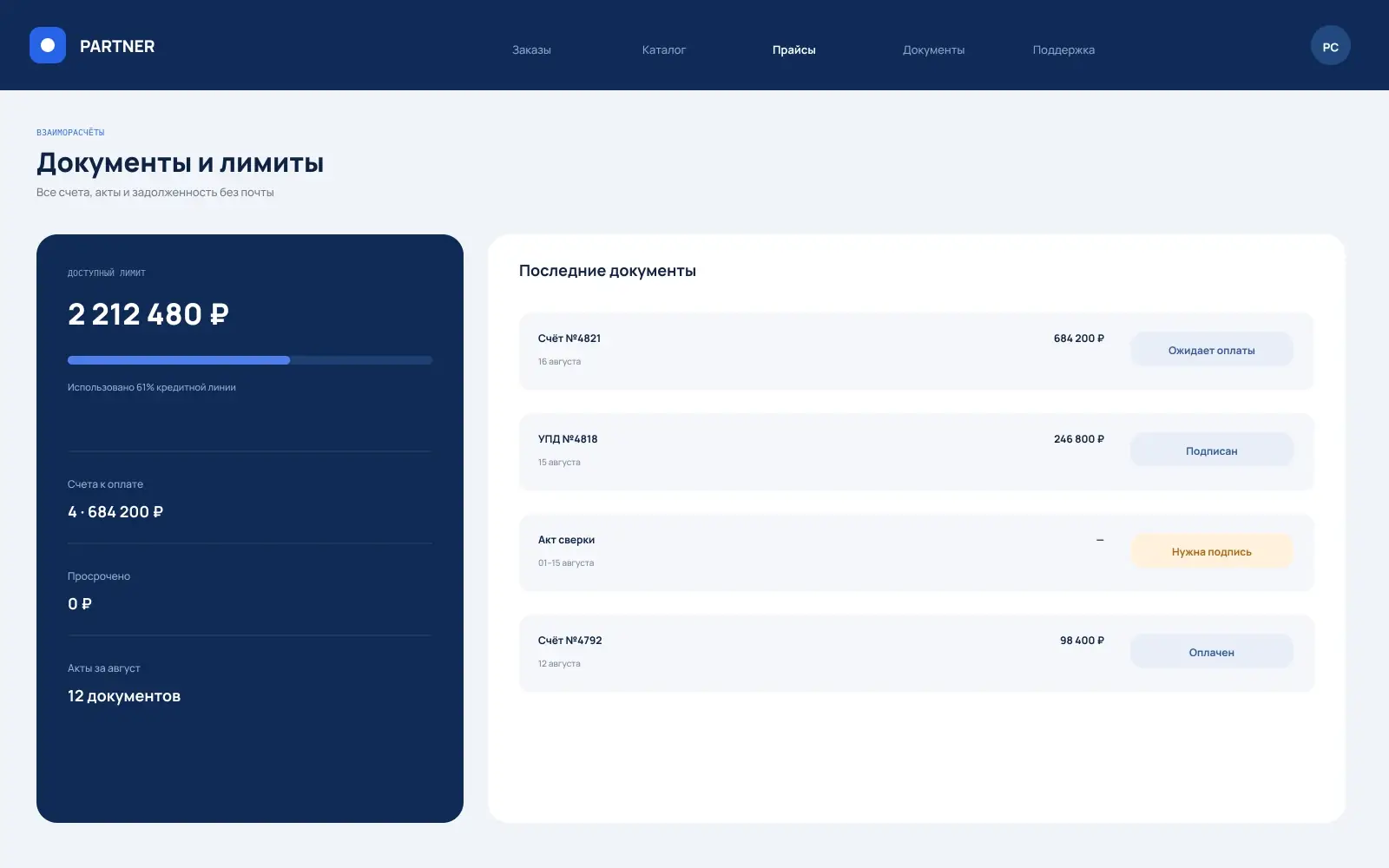Screen dimensions: 1389x868
Task: Switch to Документы in the top navigation
Action: [933, 50]
